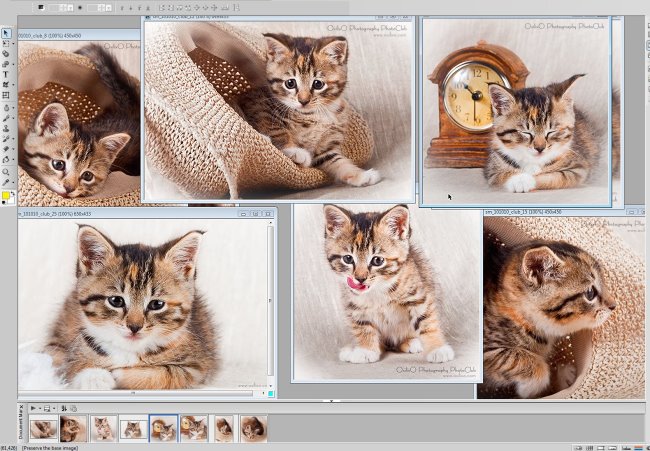Open the Eyedropper tool flyout arrow

coord(13,182)
